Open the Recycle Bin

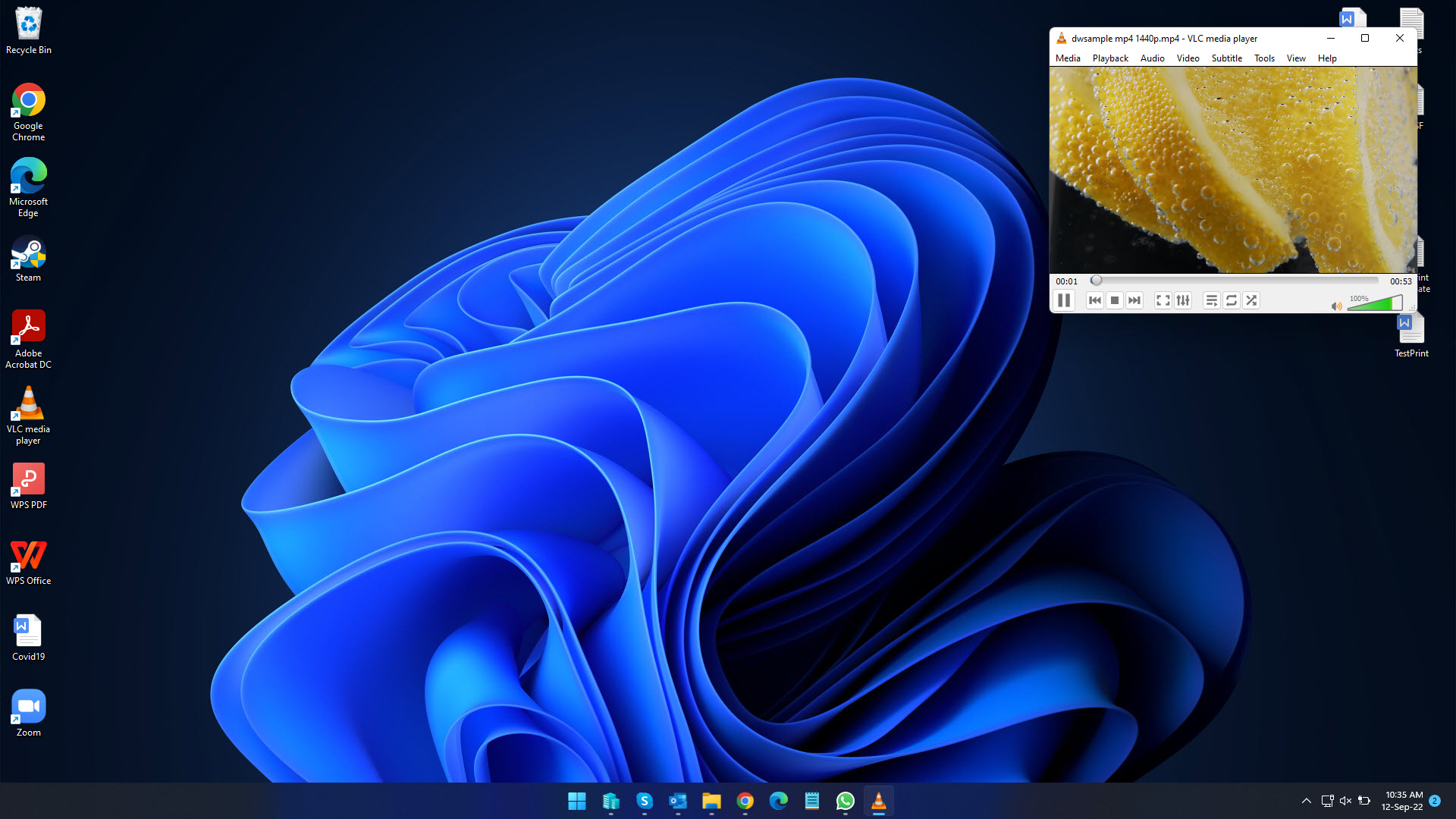[28, 23]
